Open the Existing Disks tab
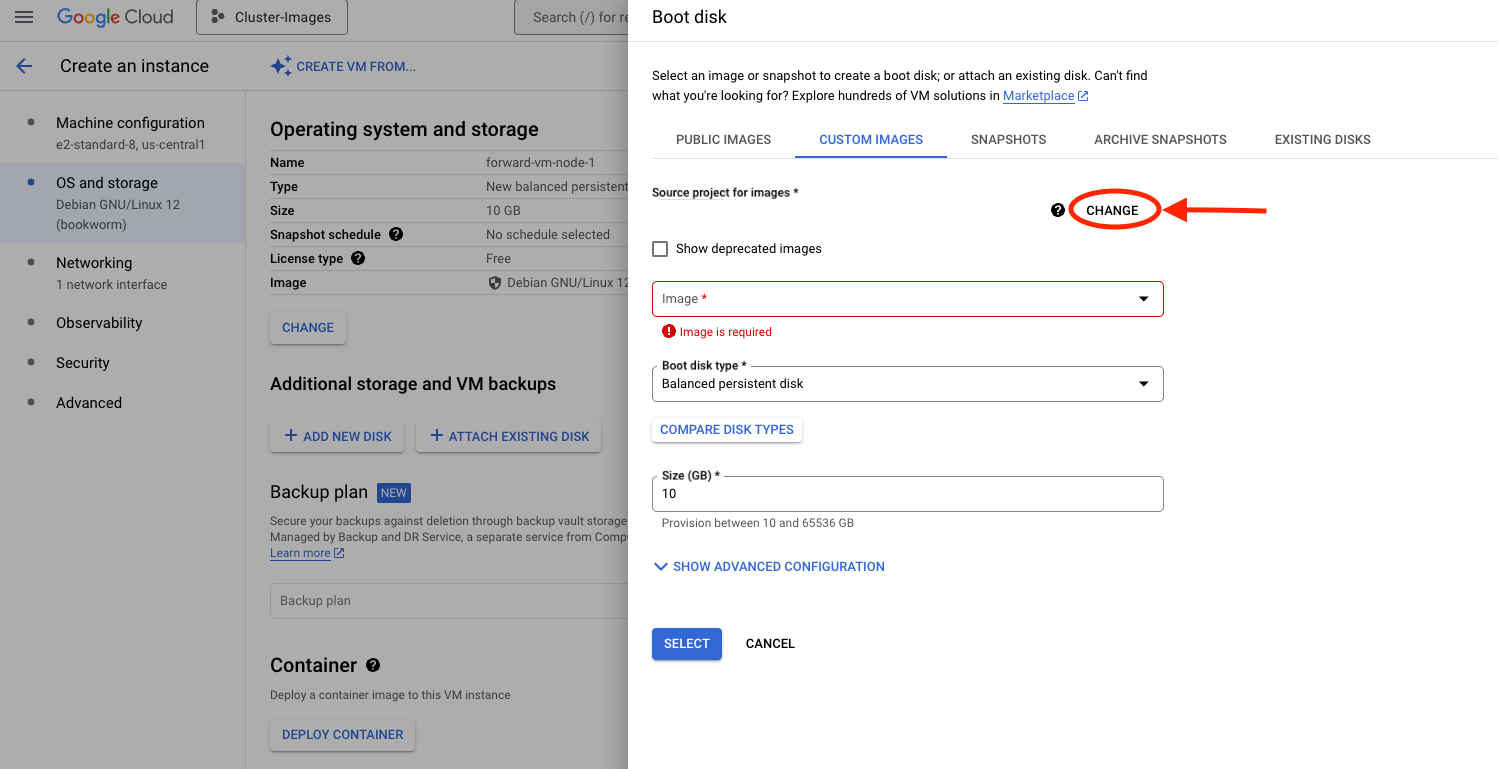The image size is (1498, 769). (x=1322, y=139)
